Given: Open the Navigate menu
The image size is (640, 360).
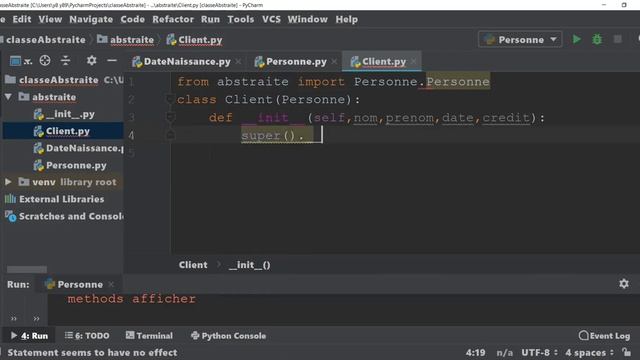Looking at the screenshot, I should coord(91,19).
